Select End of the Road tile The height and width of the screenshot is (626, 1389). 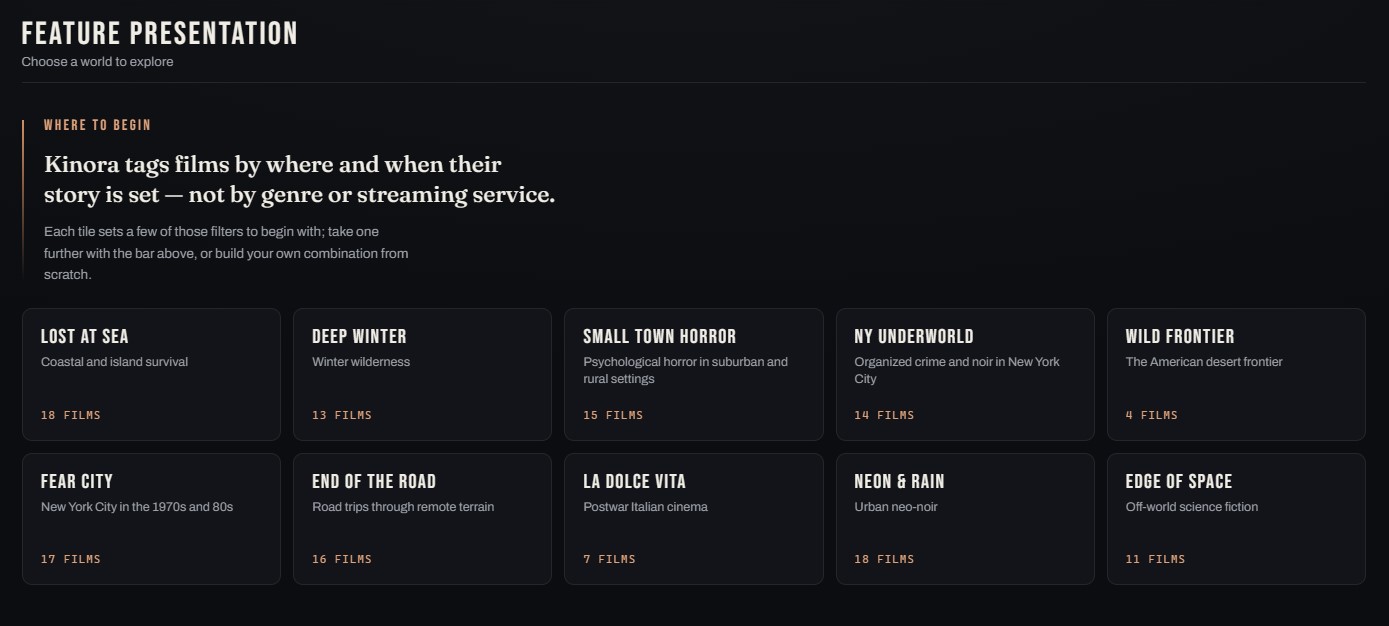[x=422, y=519]
